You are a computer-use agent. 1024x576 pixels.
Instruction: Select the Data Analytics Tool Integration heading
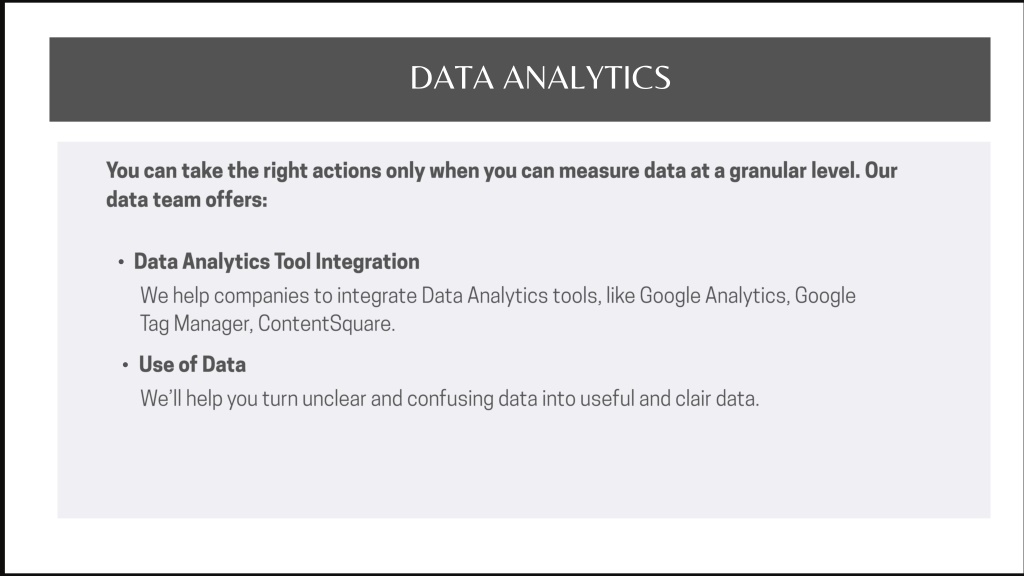(x=277, y=262)
